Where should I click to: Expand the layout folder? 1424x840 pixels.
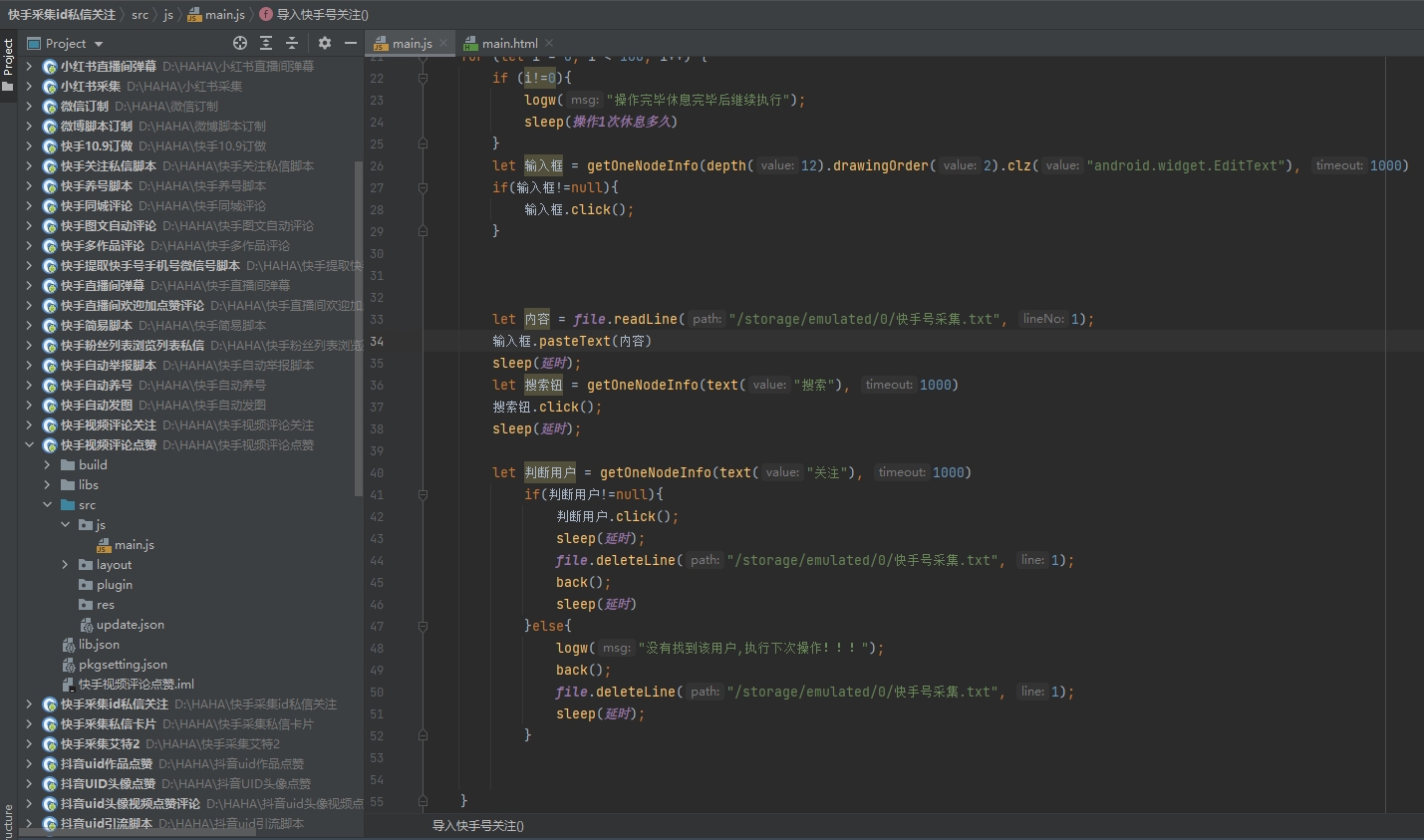[65, 564]
